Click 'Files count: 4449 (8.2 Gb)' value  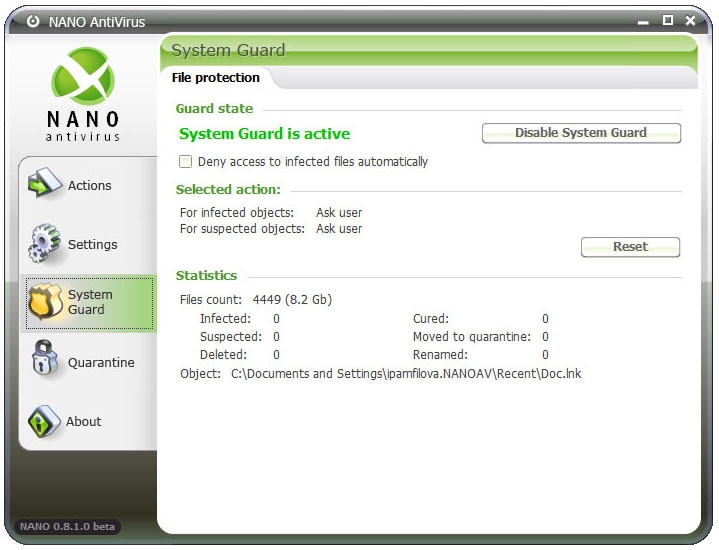pyautogui.click(x=292, y=300)
